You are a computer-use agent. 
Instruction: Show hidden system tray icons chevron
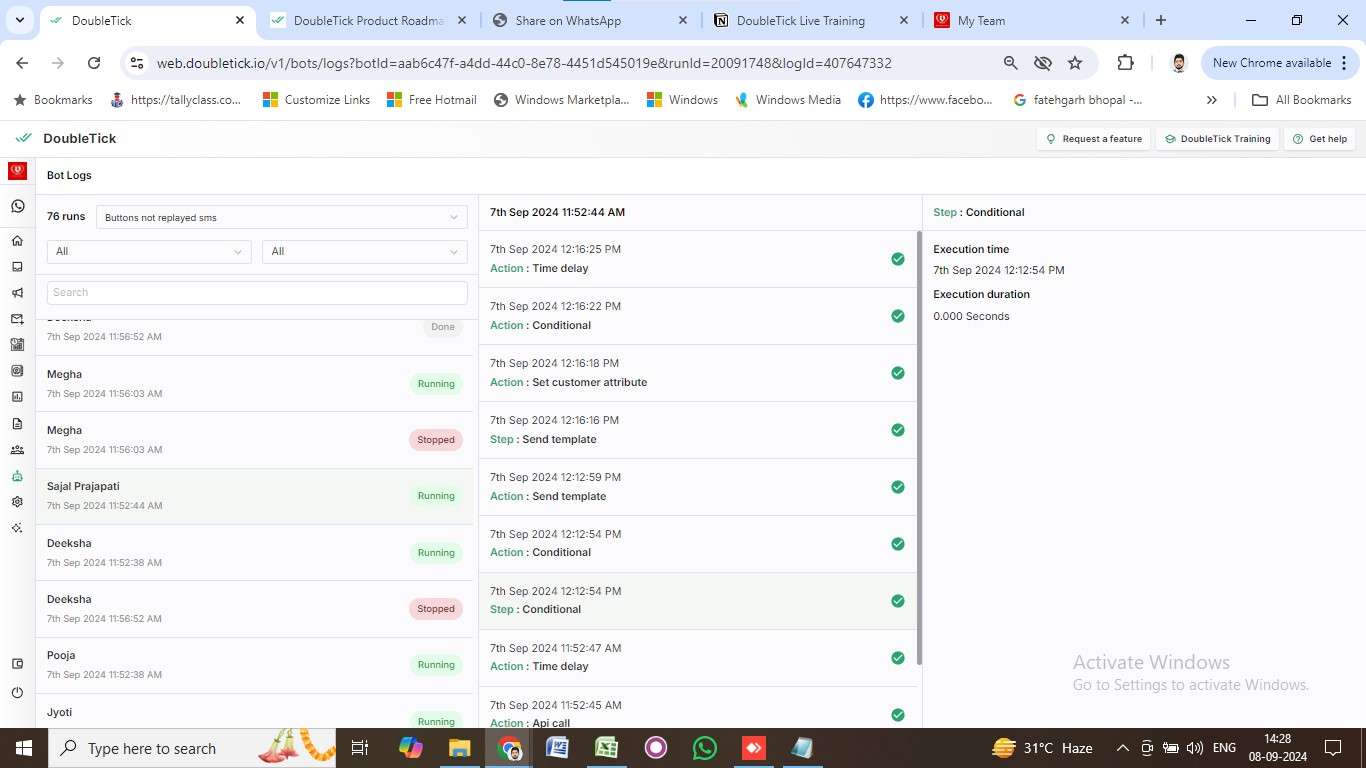click(x=1122, y=748)
